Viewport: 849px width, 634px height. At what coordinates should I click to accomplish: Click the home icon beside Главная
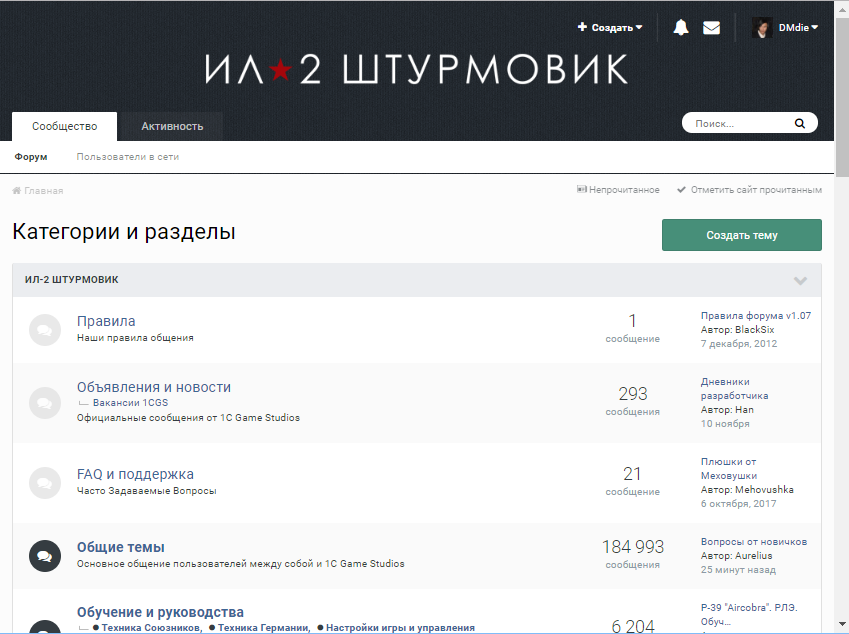coord(17,191)
